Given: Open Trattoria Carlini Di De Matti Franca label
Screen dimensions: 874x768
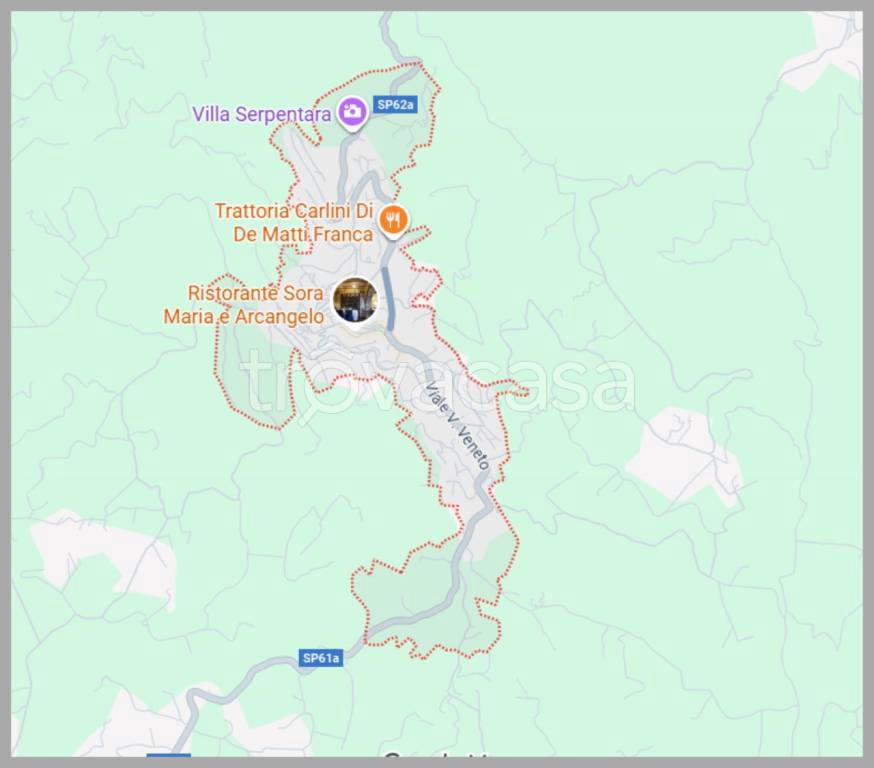Looking at the screenshot, I should click(294, 222).
